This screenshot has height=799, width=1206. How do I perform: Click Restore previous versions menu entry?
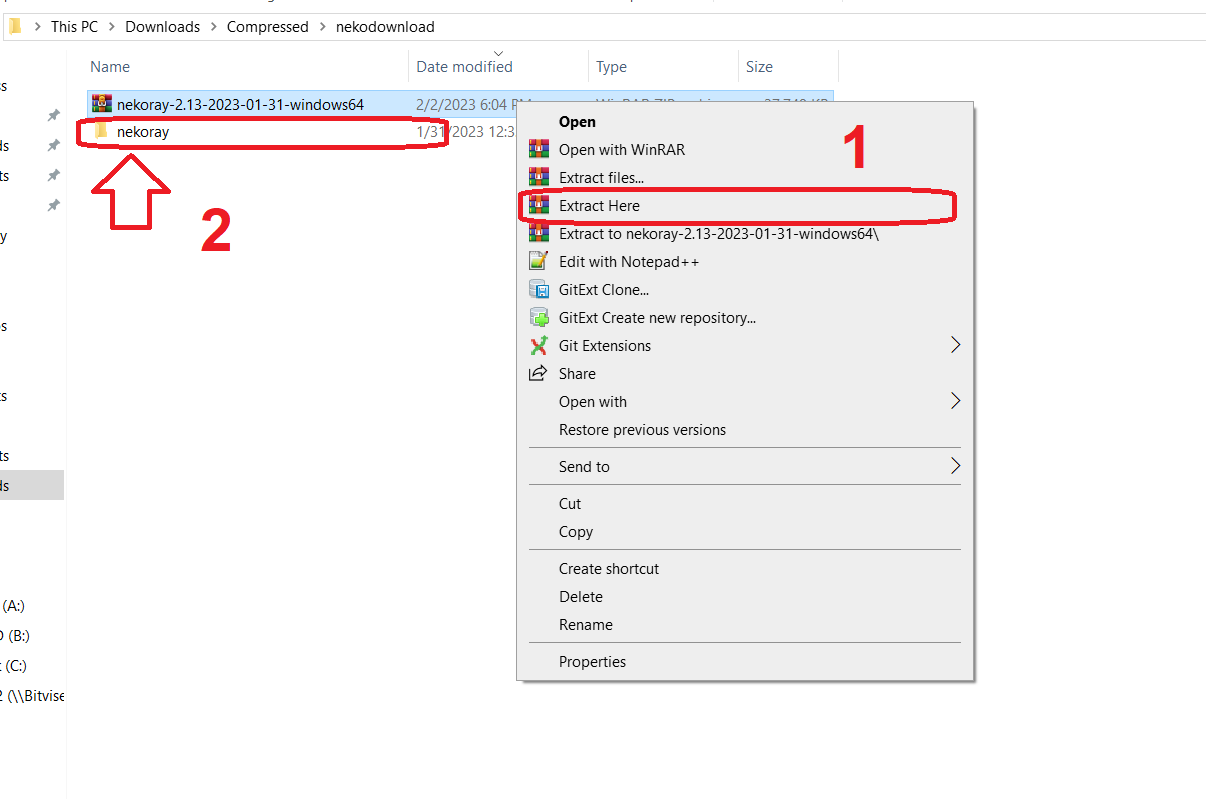pyautogui.click(x=642, y=430)
